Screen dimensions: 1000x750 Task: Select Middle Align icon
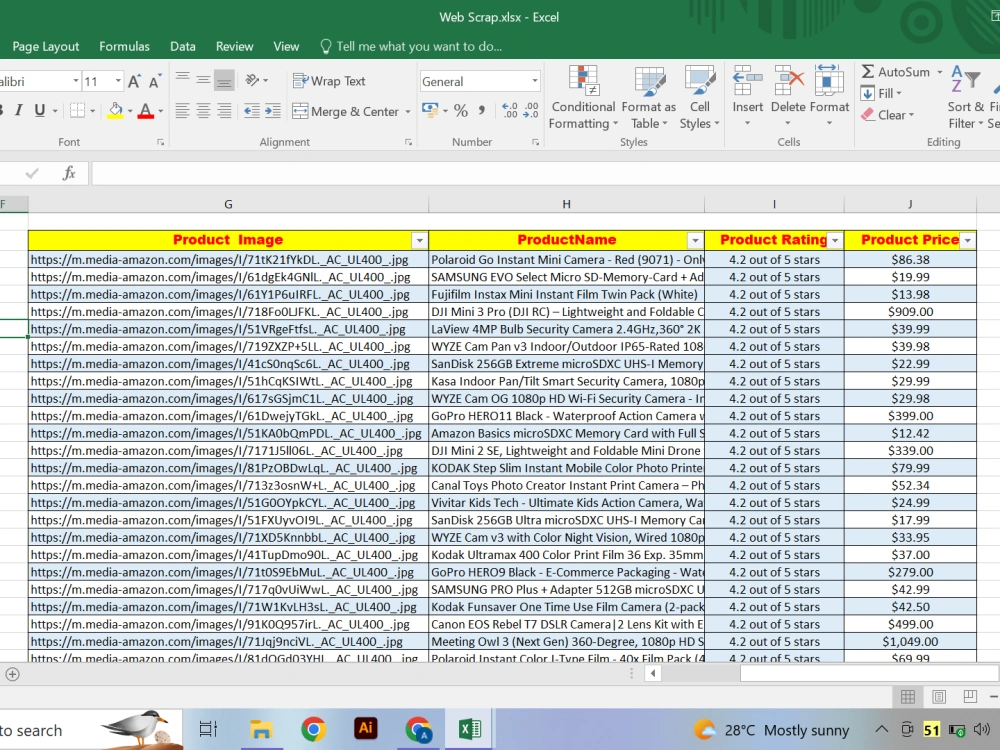coord(203,80)
